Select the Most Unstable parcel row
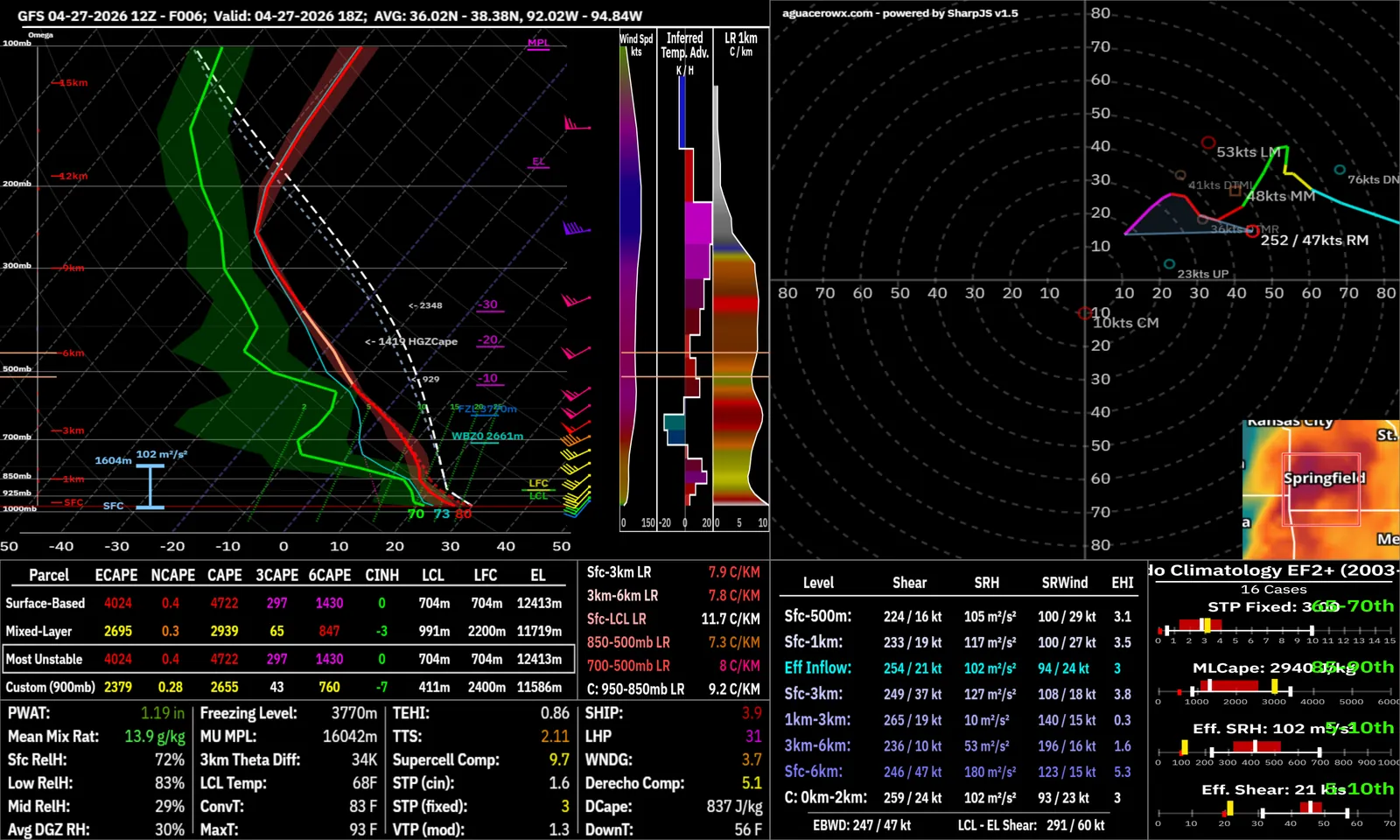The height and width of the screenshot is (840, 1400). pos(288,659)
